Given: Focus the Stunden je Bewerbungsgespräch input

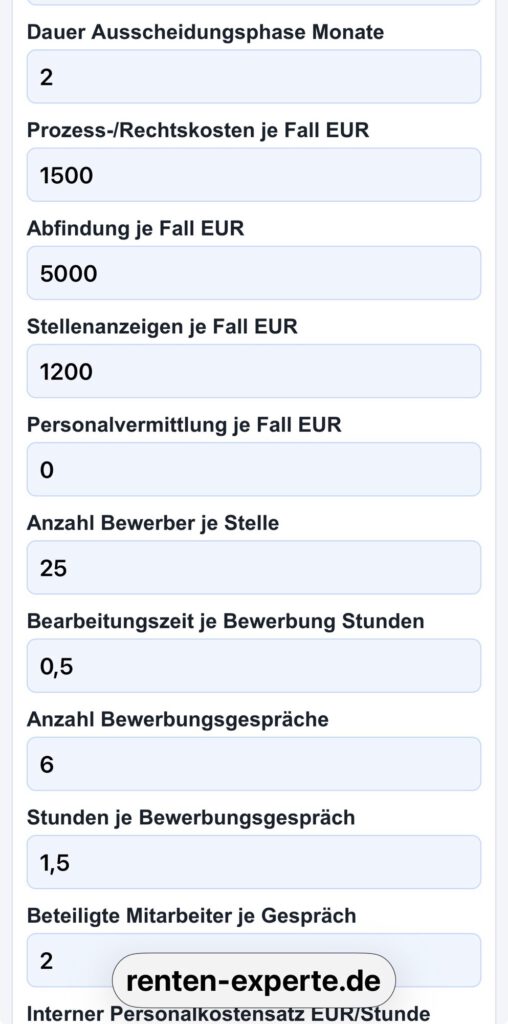Looking at the screenshot, I should pos(253,862).
